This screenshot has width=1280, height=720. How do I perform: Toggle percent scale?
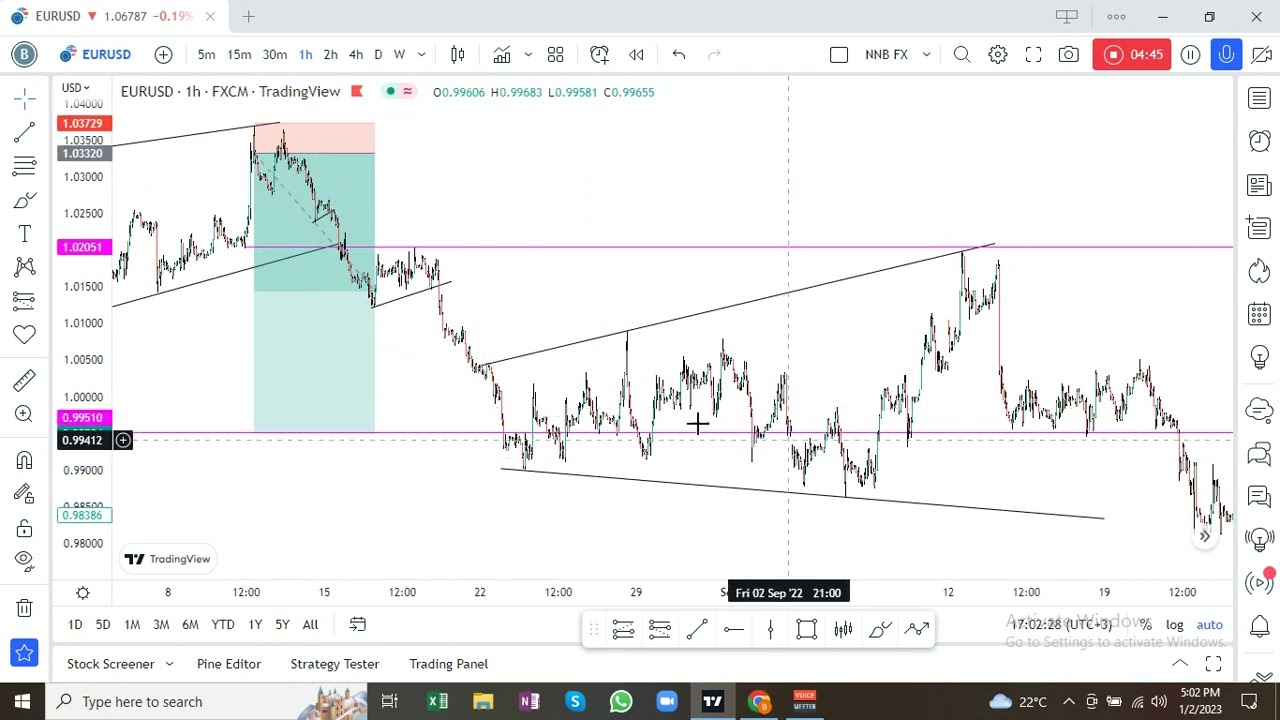tap(1145, 625)
